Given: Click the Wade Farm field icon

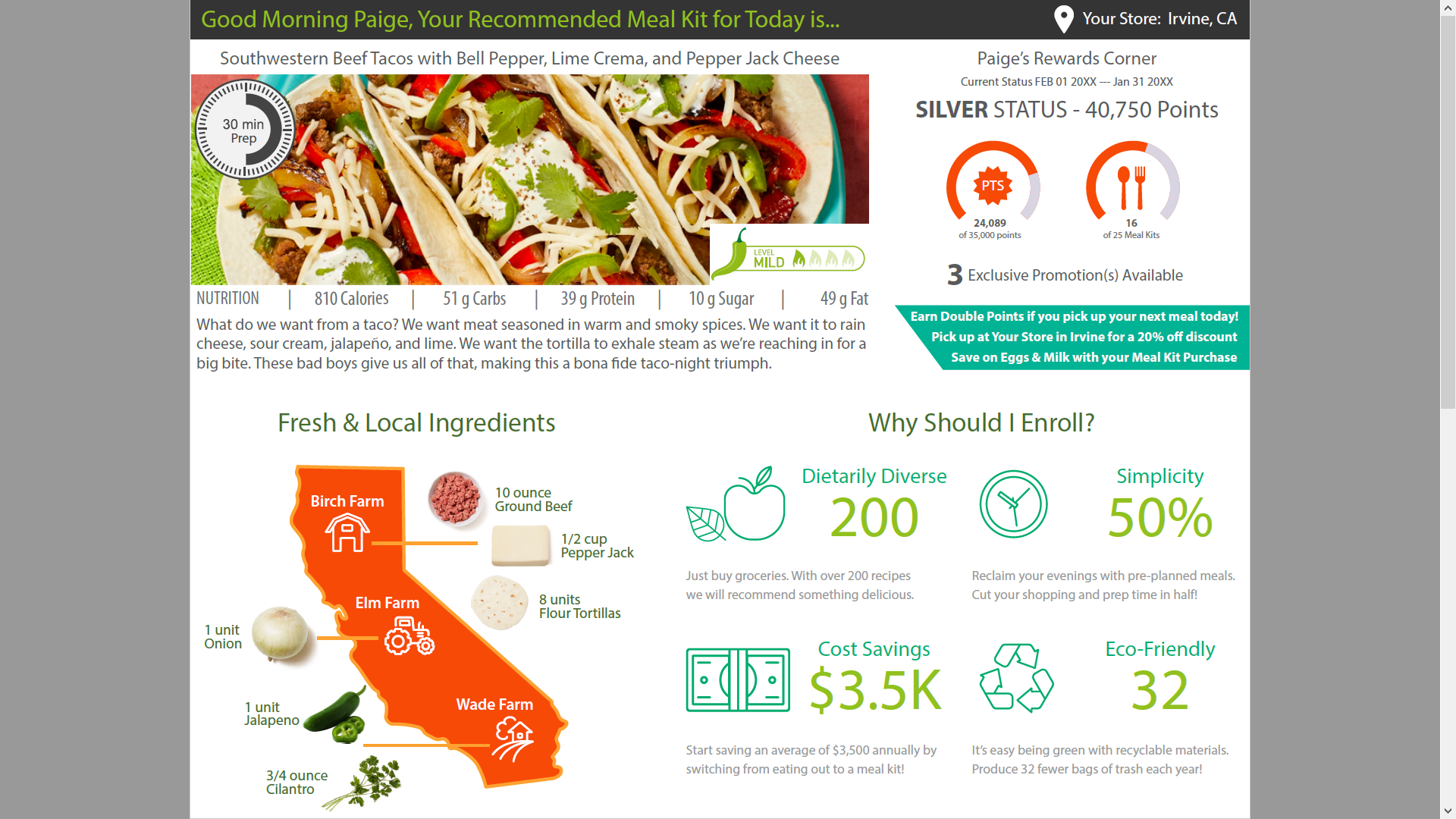Looking at the screenshot, I should (514, 739).
